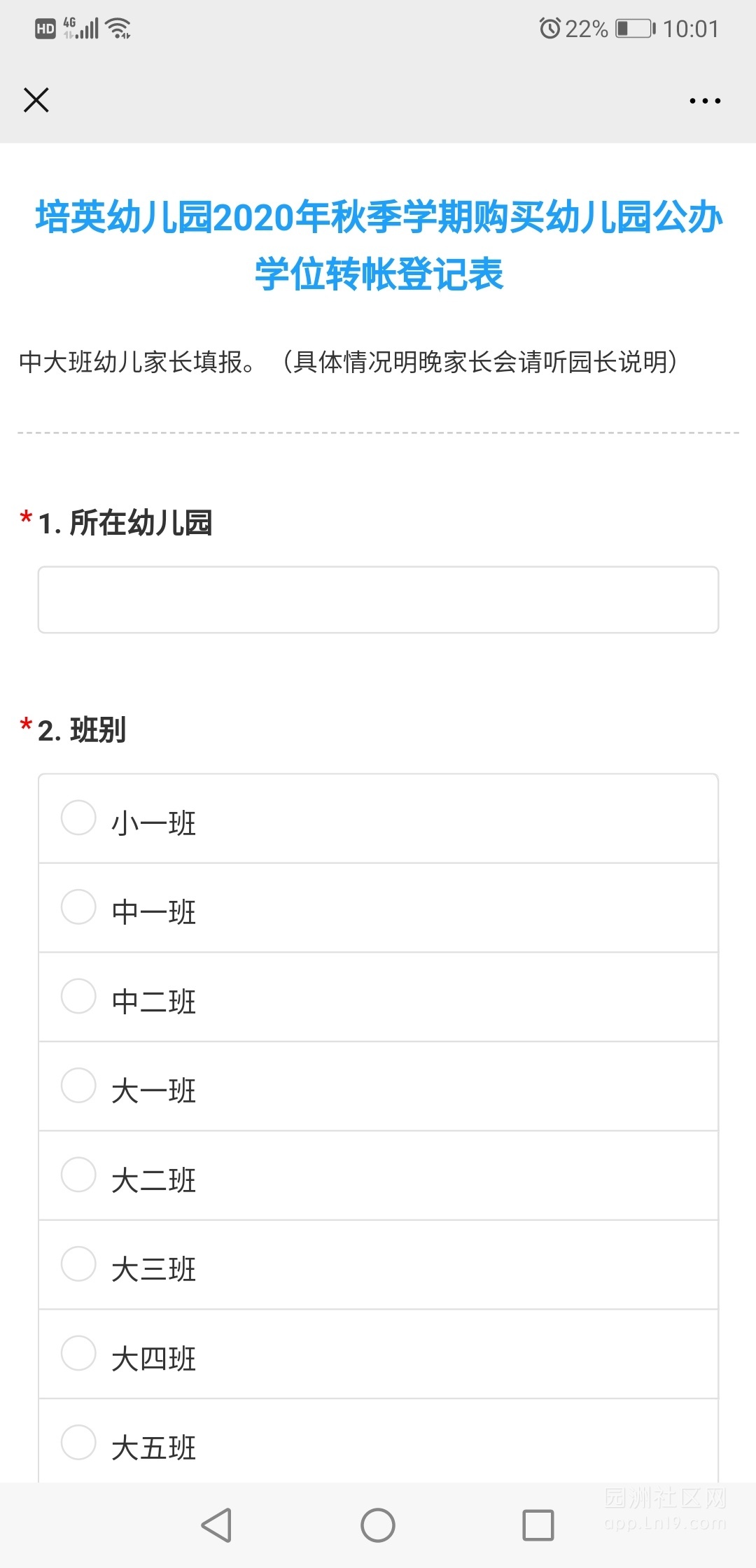This screenshot has height=1568, width=756.
Task: Select the 中一班 radio option
Action: (x=78, y=907)
